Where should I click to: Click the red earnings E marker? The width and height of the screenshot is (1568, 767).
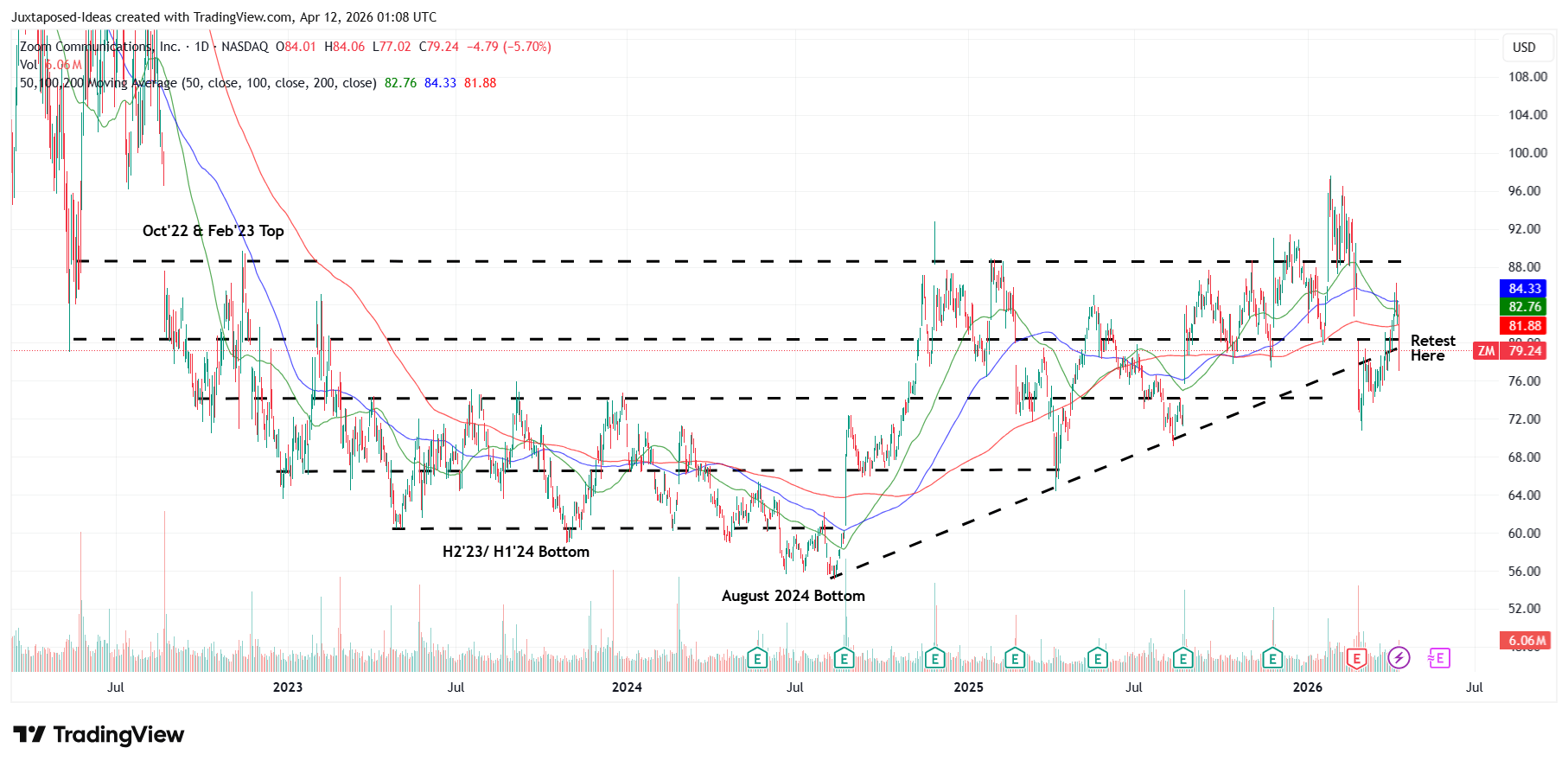(x=1356, y=659)
